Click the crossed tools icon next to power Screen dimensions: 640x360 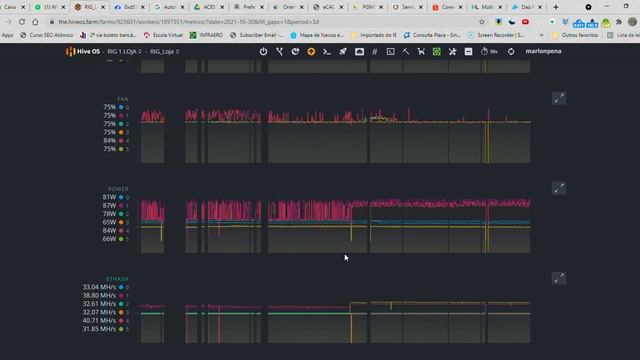tap(279, 51)
